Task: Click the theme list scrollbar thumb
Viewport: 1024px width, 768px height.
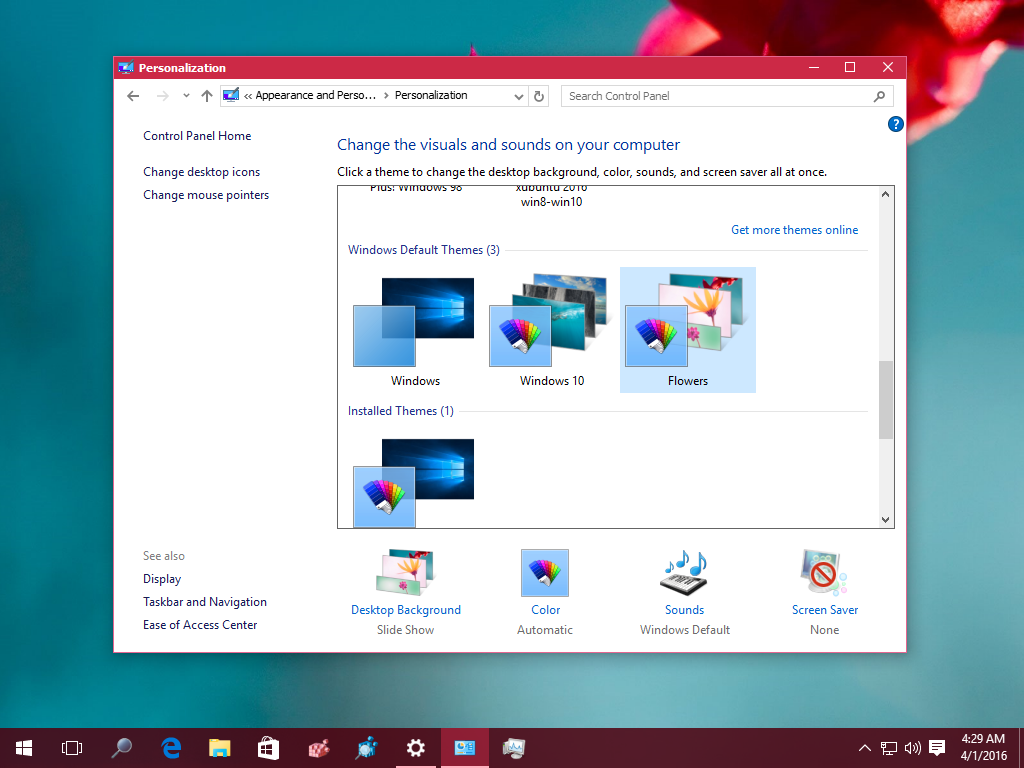Action: pos(886,400)
